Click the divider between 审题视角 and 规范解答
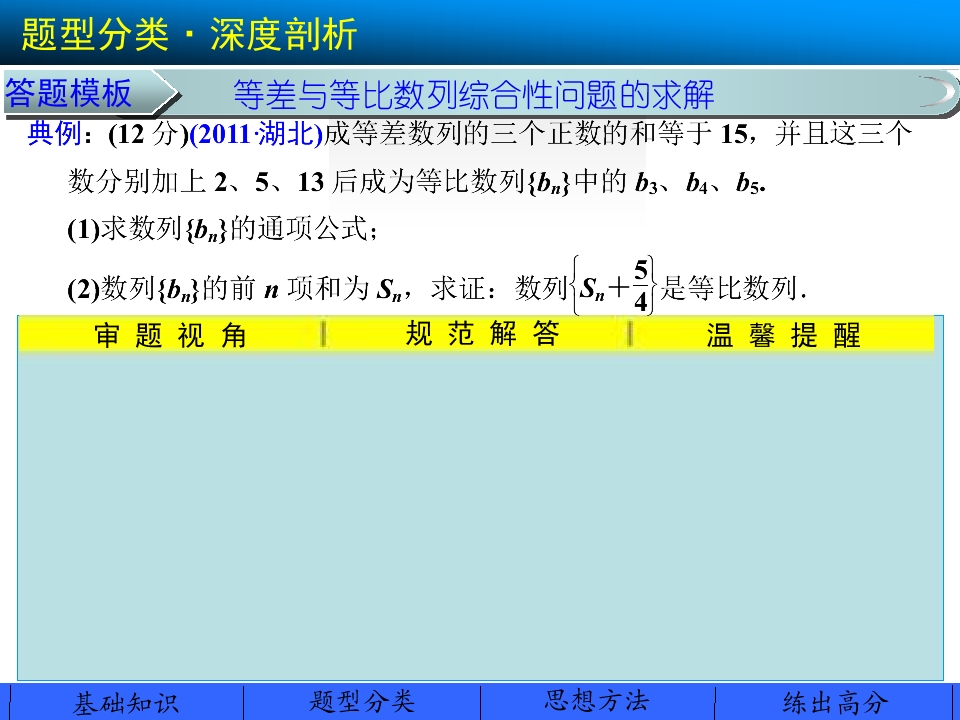This screenshot has width=960, height=720. (x=322, y=335)
